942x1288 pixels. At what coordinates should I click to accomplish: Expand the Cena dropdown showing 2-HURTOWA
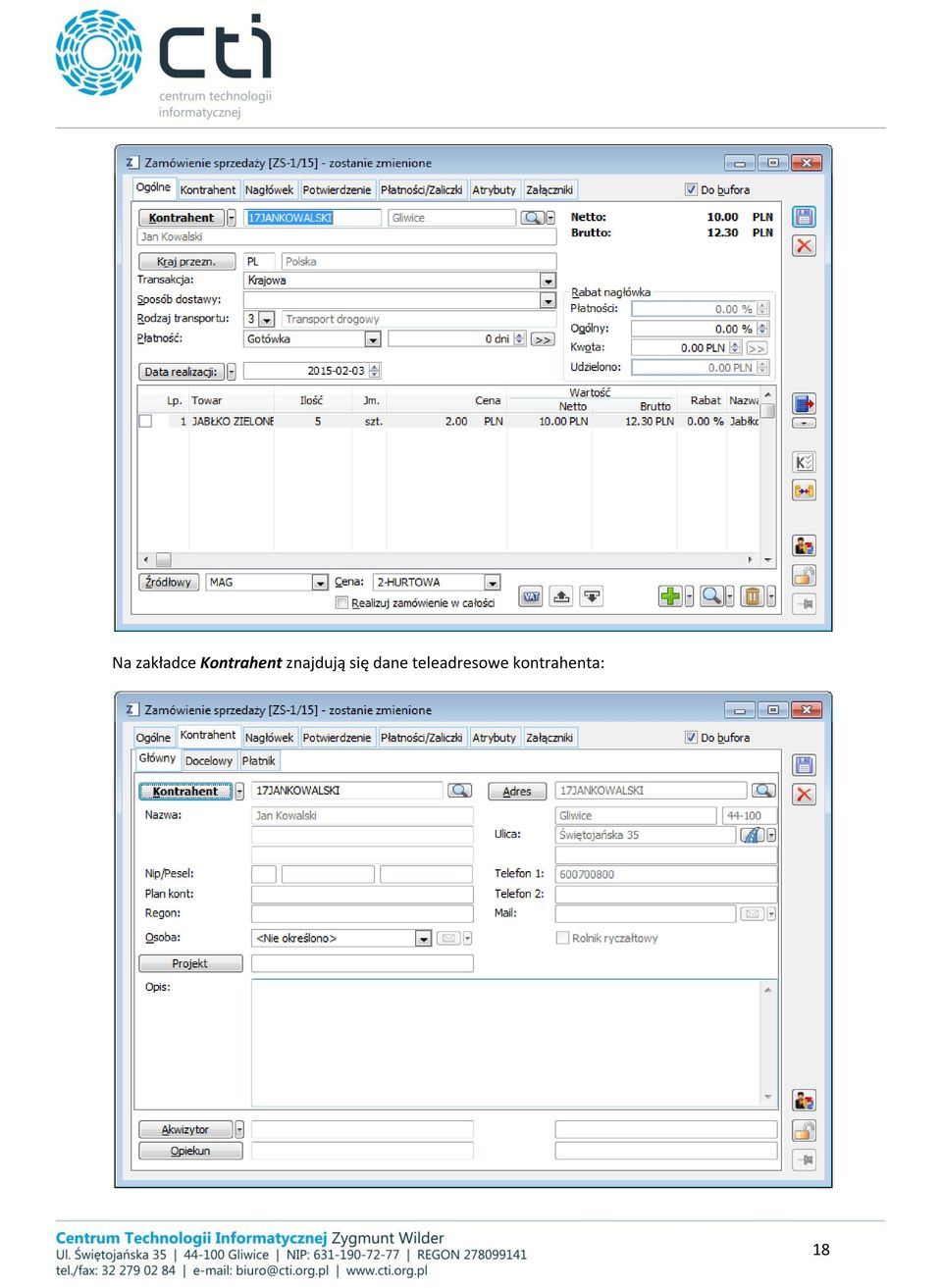click(492, 583)
